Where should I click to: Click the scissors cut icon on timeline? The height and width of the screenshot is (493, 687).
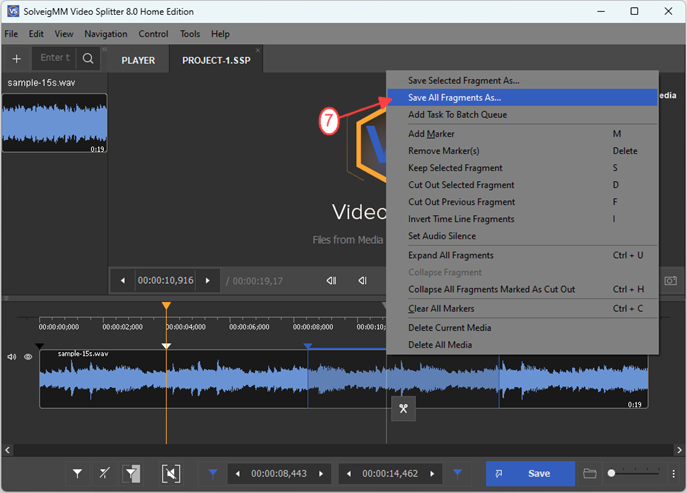tap(404, 408)
